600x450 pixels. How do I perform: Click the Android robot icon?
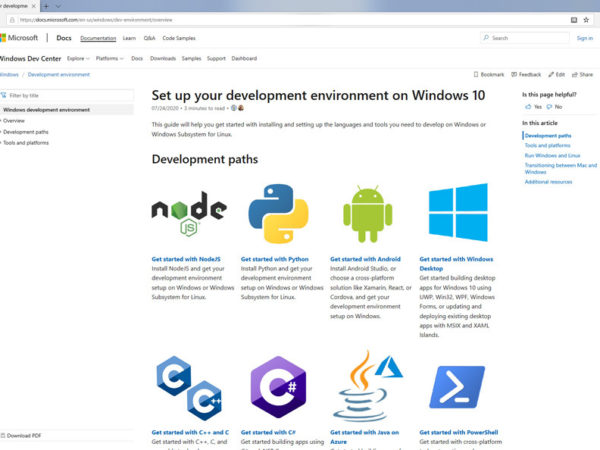click(x=368, y=212)
